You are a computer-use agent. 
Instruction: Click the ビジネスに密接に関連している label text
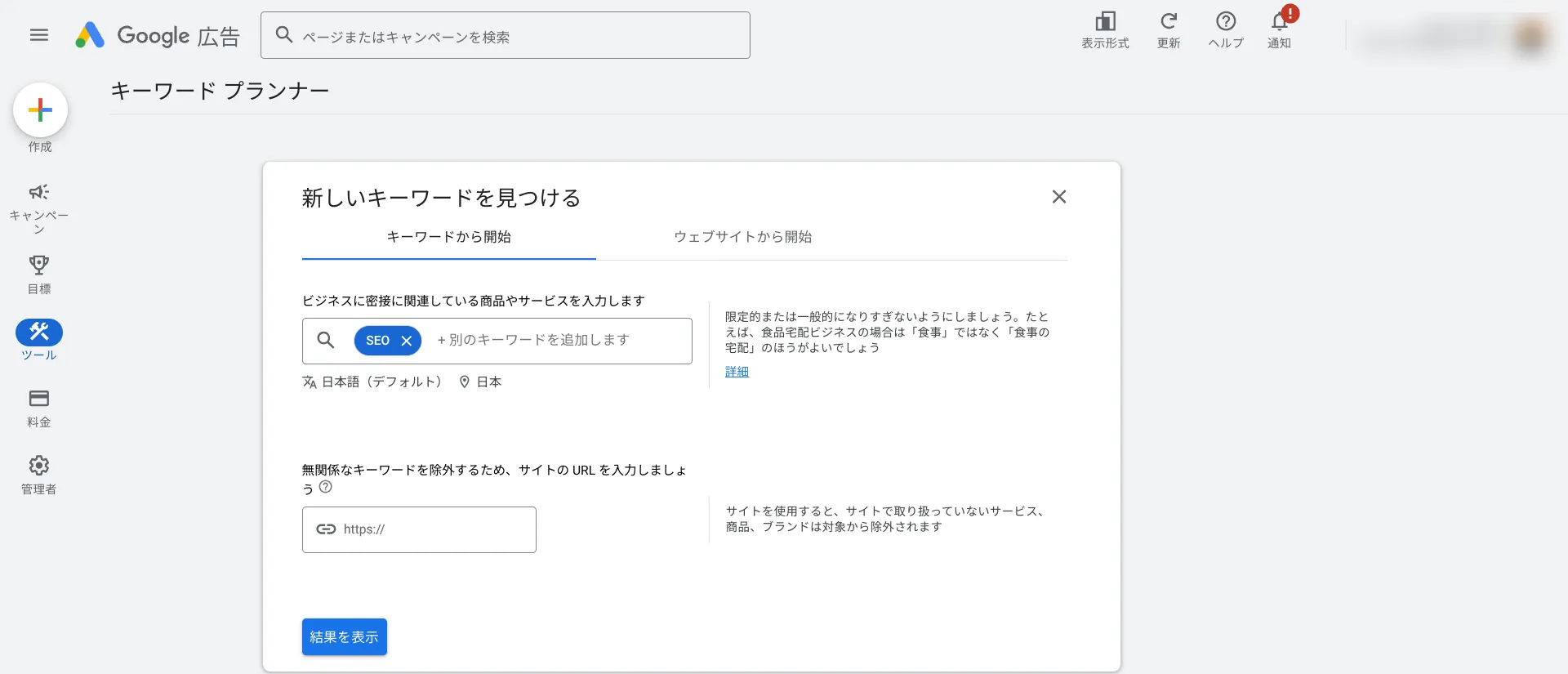pos(474,301)
